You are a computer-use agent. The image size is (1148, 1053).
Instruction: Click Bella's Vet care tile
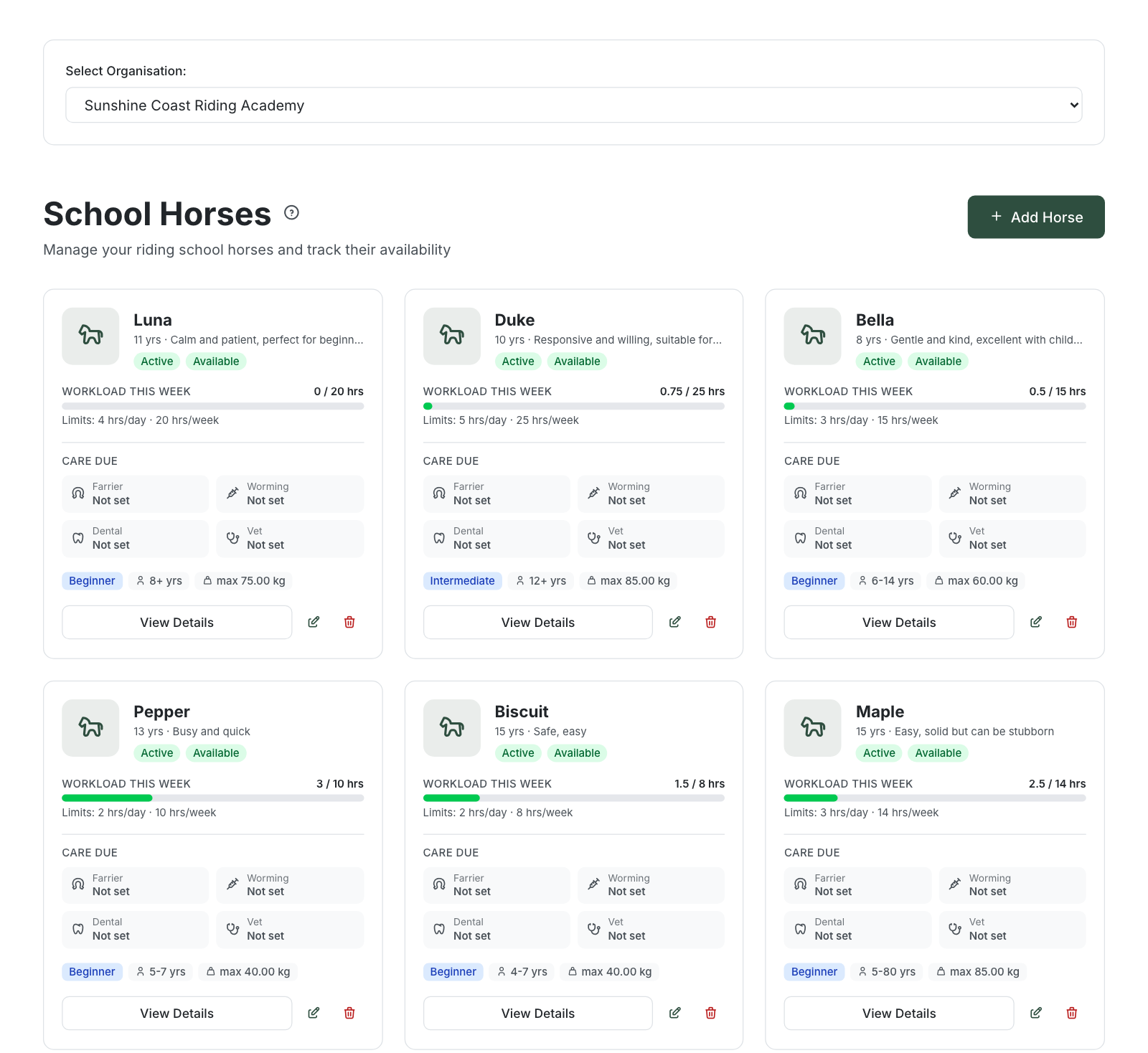point(1012,538)
